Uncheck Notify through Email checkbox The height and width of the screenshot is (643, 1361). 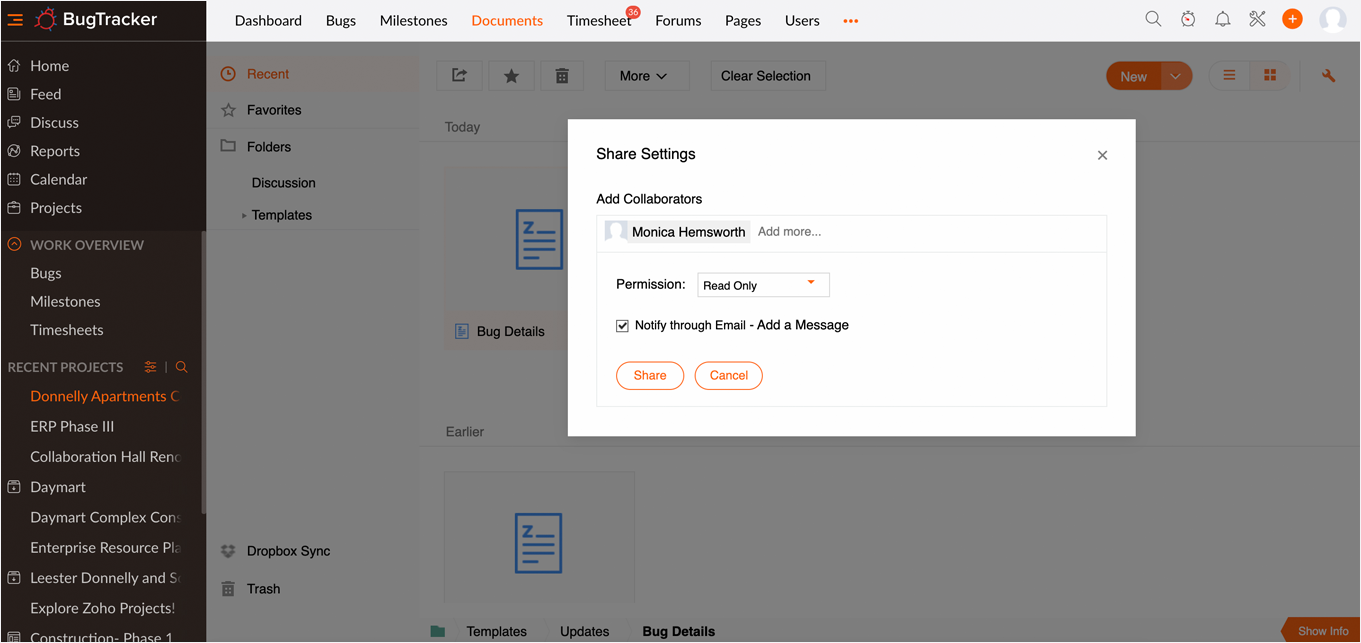[x=622, y=326]
